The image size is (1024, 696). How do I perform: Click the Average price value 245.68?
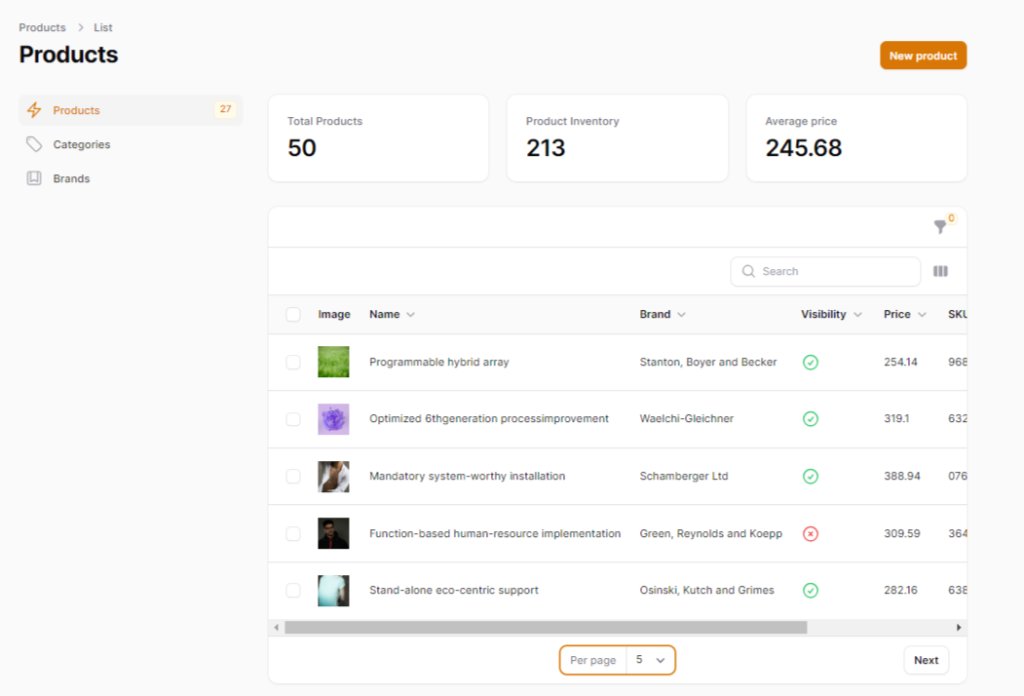coord(803,148)
